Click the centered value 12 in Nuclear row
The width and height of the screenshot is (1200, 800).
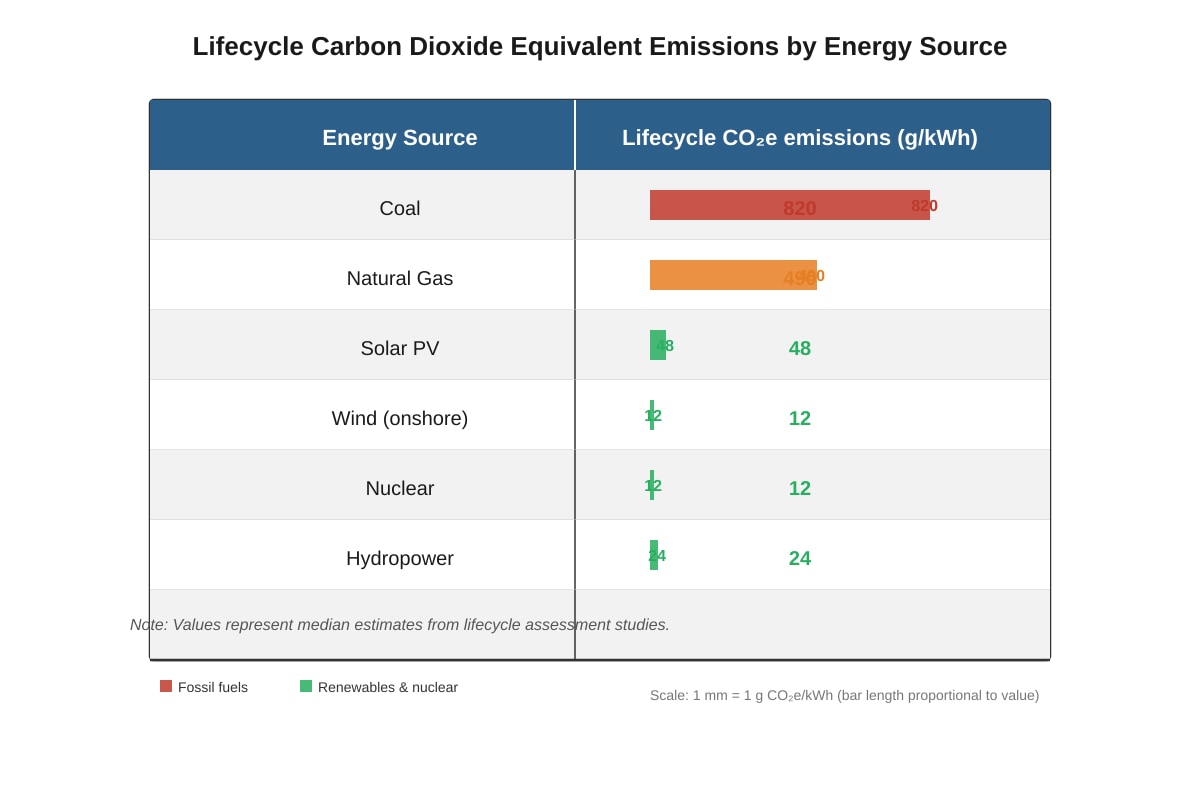tap(800, 488)
